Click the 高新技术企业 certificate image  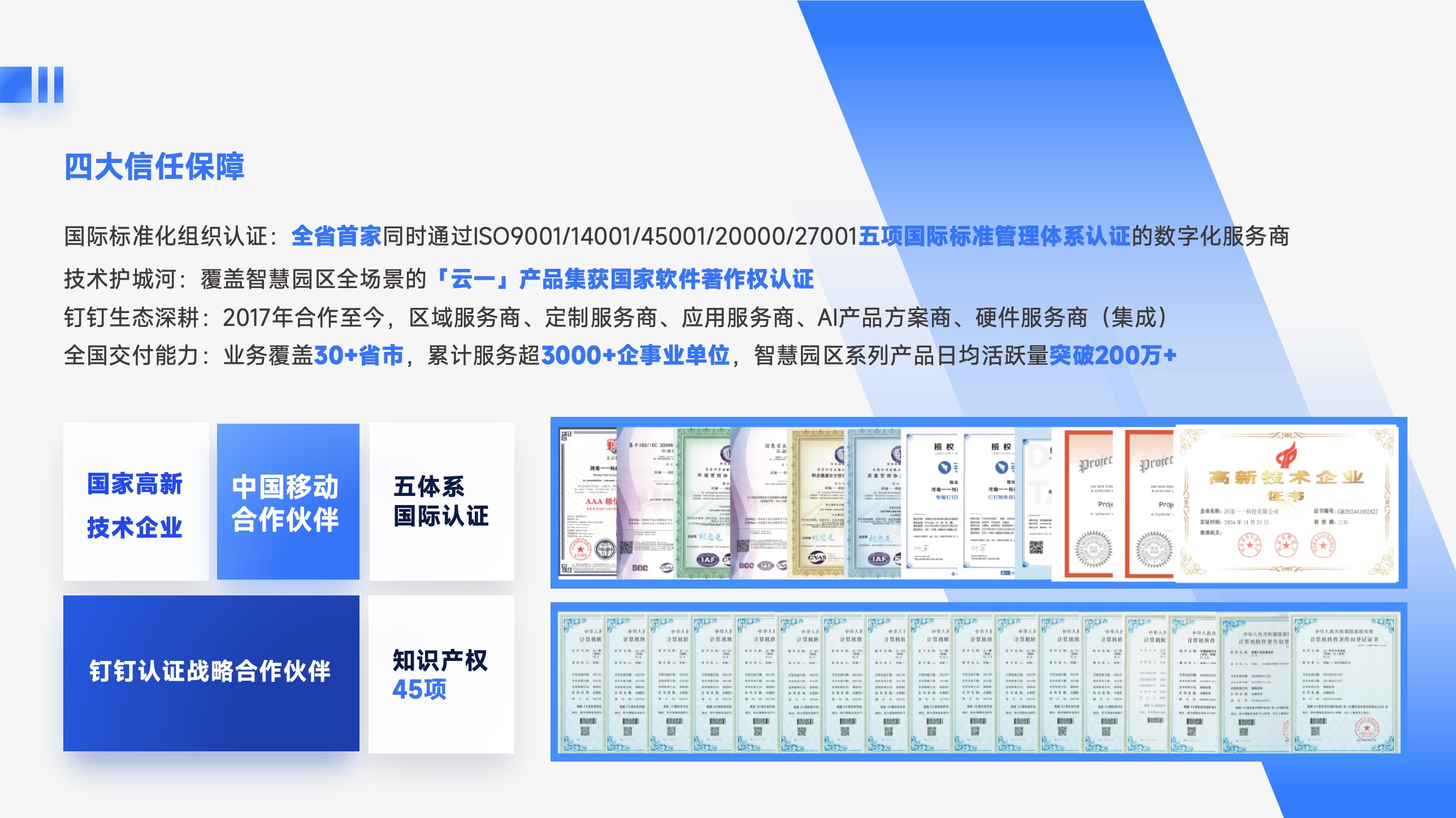tap(1286, 502)
